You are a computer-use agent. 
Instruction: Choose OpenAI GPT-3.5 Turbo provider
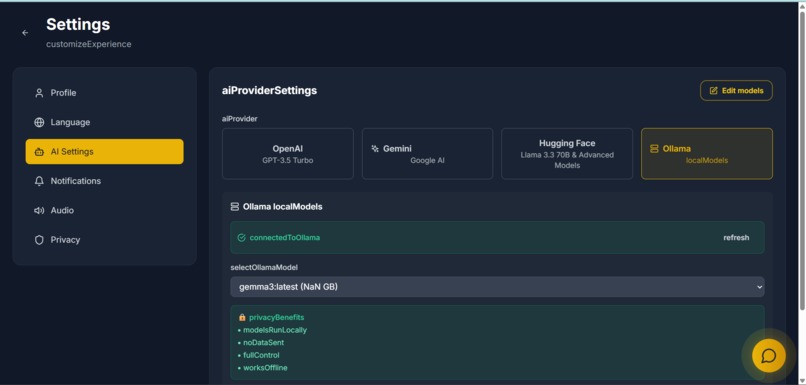(288, 154)
